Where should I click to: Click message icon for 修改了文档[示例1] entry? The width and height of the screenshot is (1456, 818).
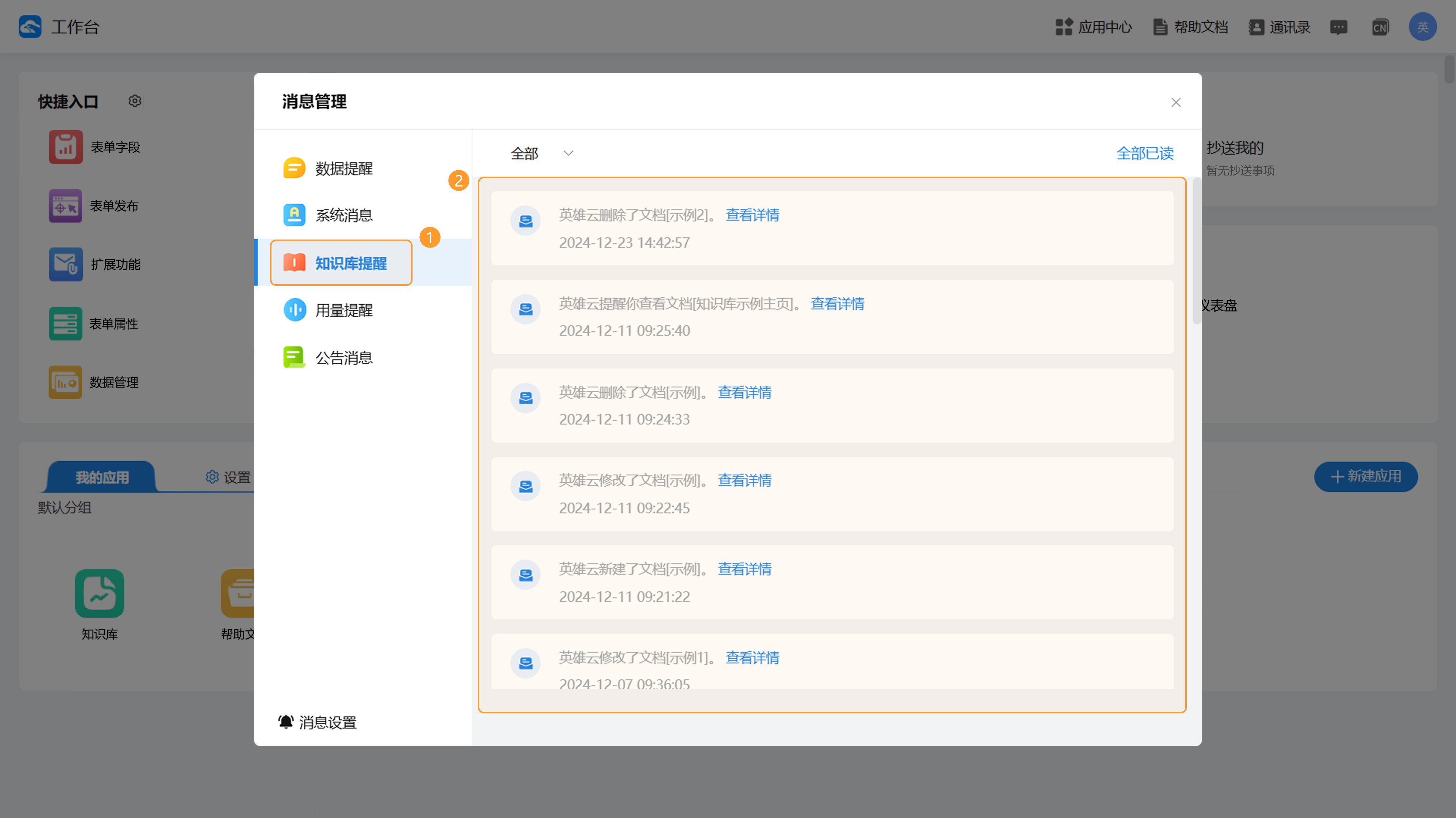(x=526, y=664)
